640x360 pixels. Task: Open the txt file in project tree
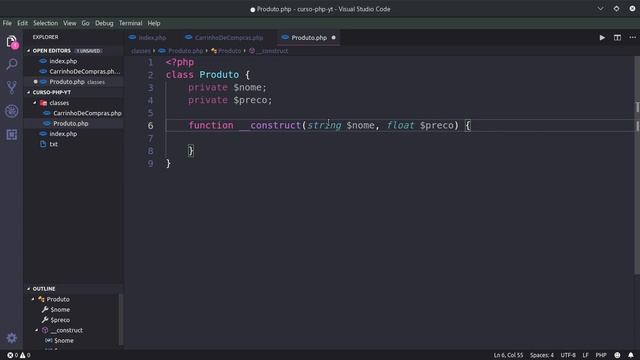coord(53,144)
